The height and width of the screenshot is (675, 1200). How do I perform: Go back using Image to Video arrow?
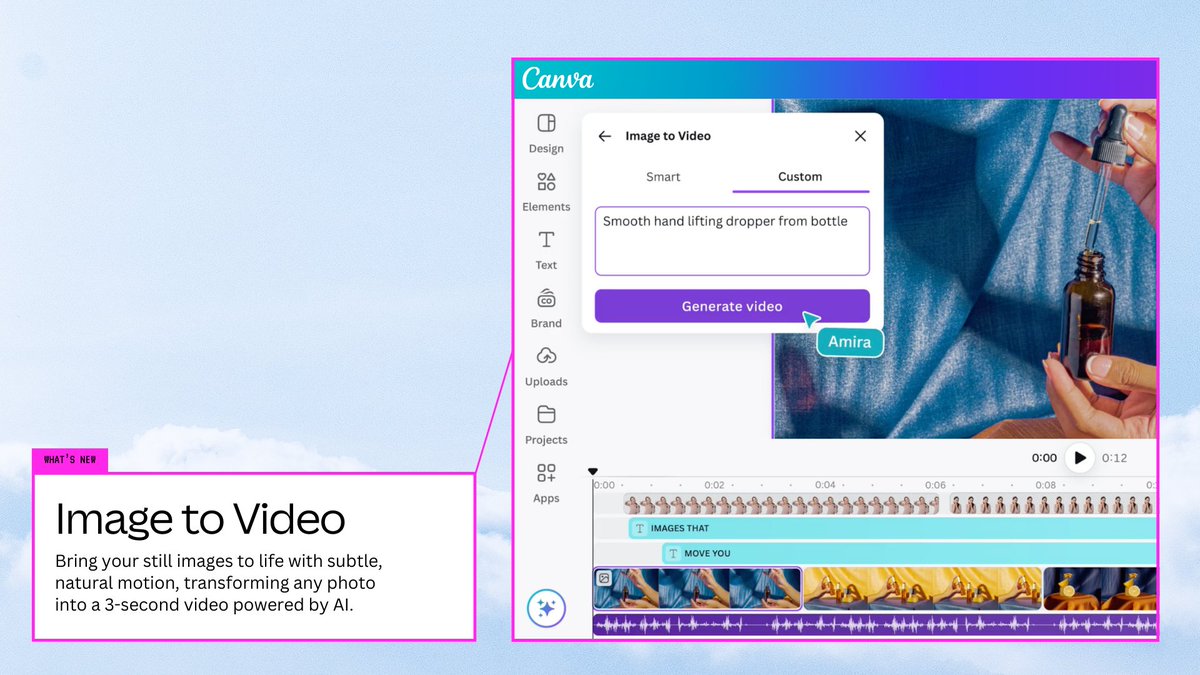click(604, 136)
